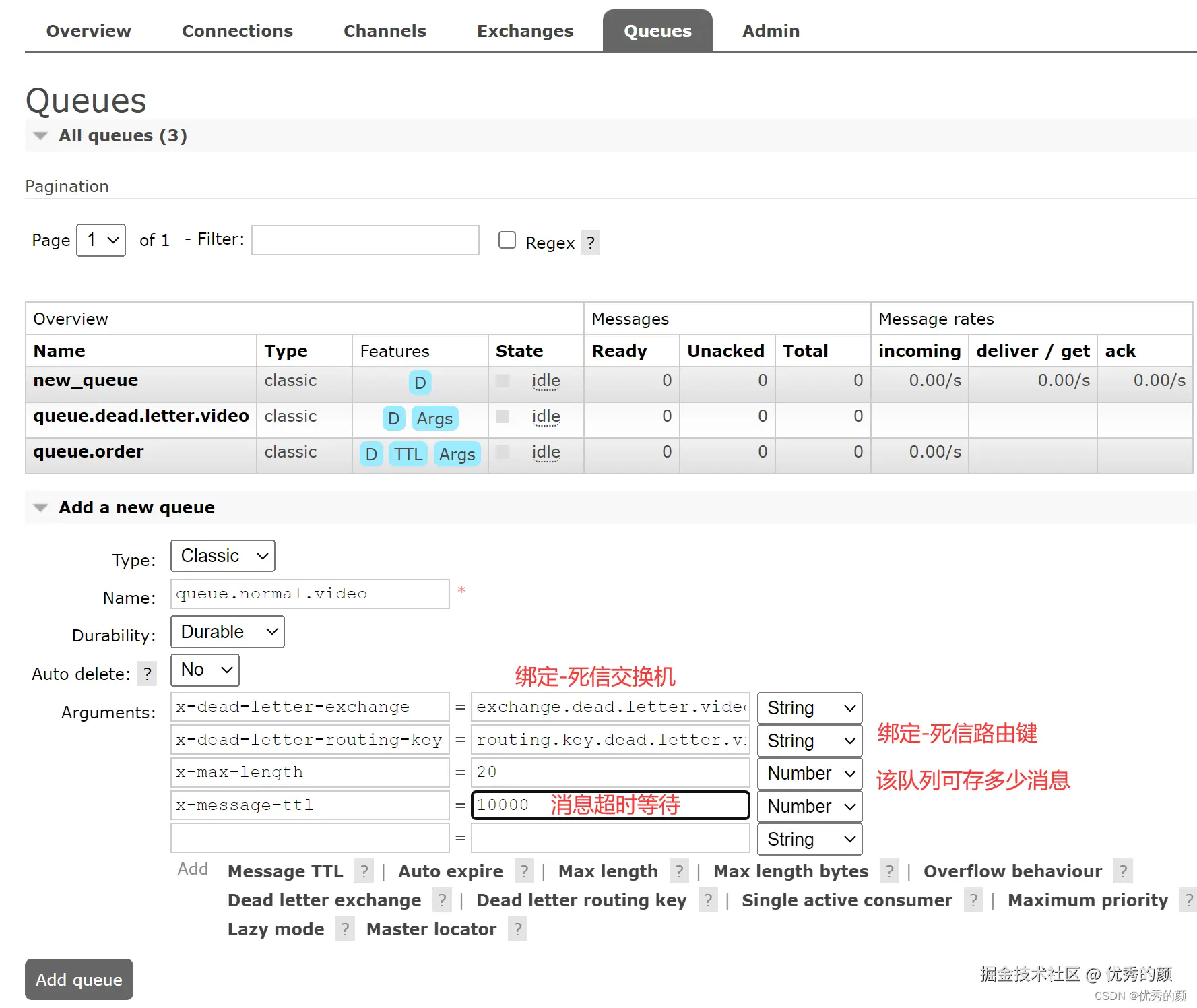This screenshot has height=1008, width=1197.
Task: Change type dropdown for x-message-ttl argument
Action: [x=810, y=807]
